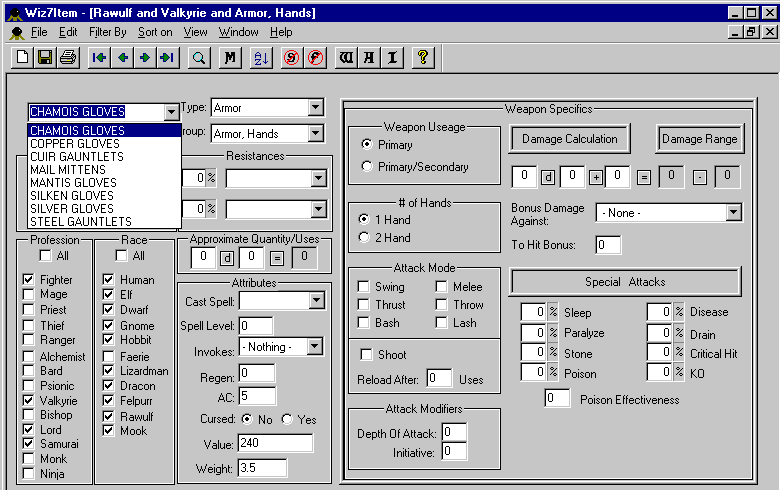Open the Sort on menu
The width and height of the screenshot is (780, 490).
[155, 32]
